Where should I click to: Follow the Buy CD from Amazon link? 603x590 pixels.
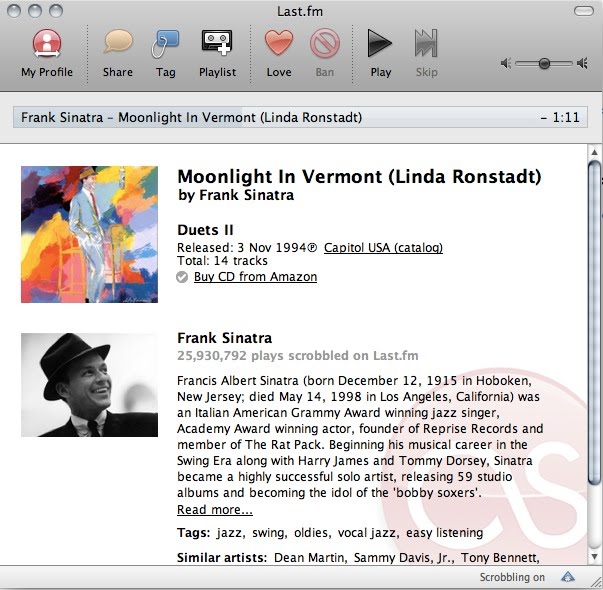click(255, 277)
